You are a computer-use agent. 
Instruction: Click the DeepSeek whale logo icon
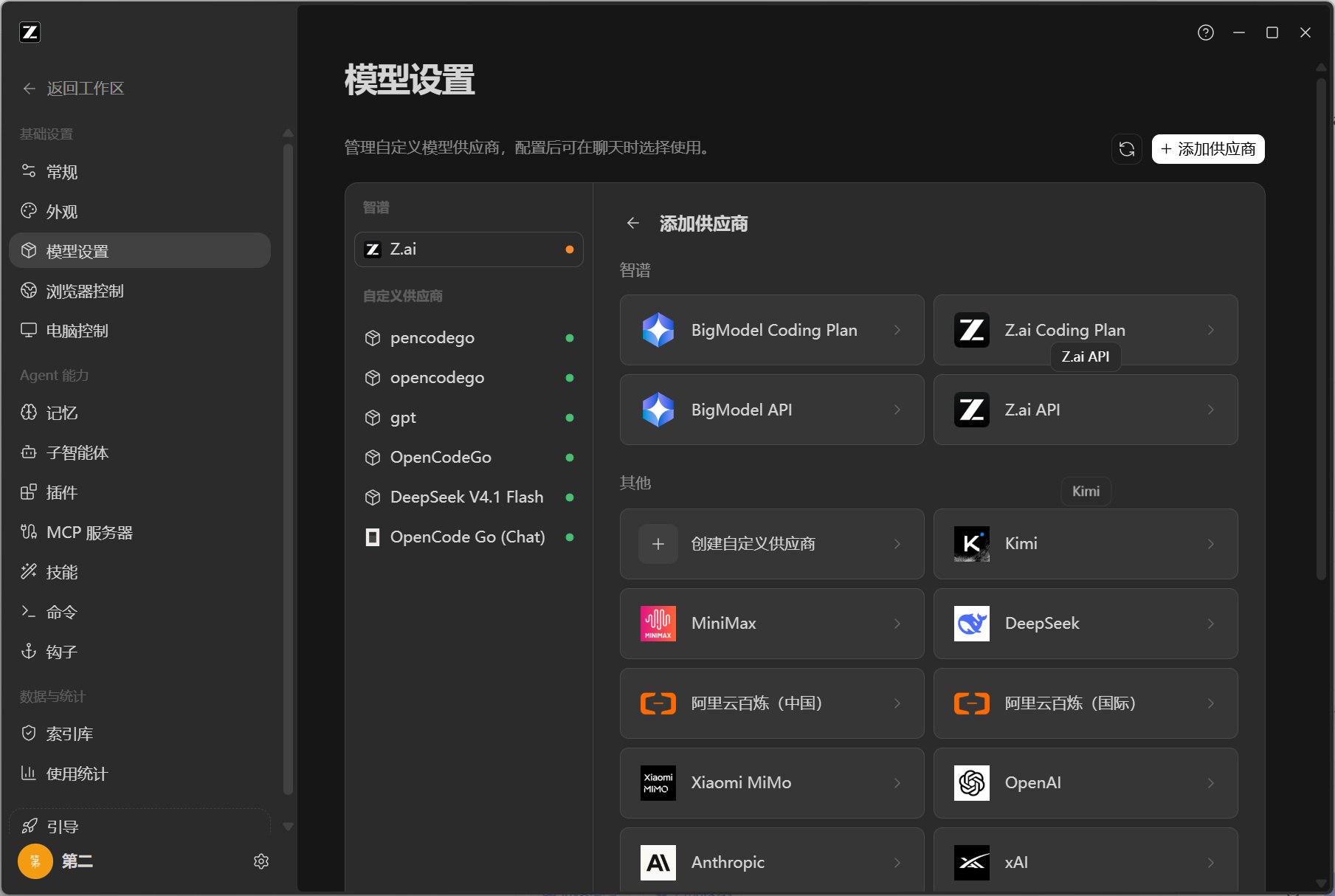972,624
